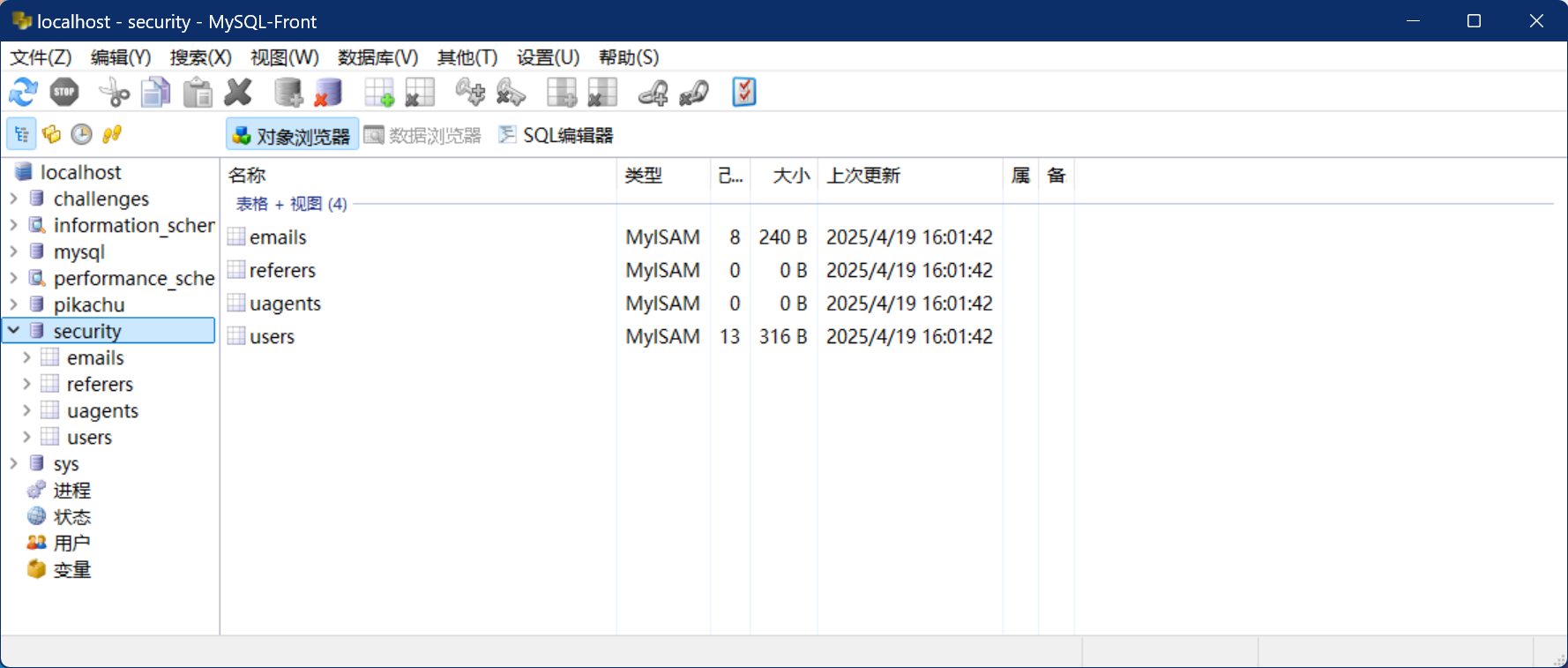
Task: Open the 数据库(V) menu
Action: [x=377, y=57]
